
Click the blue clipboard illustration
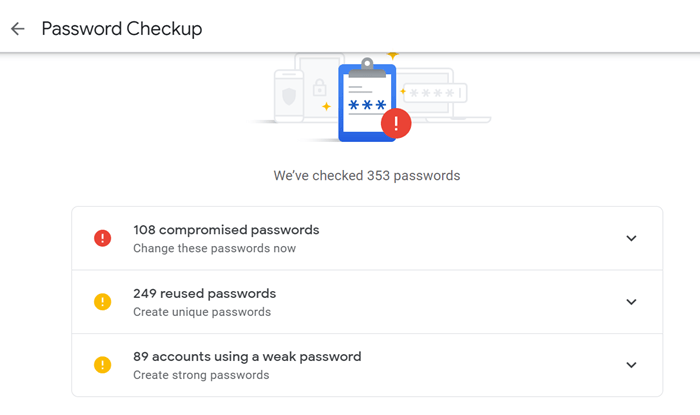tap(367, 102)
